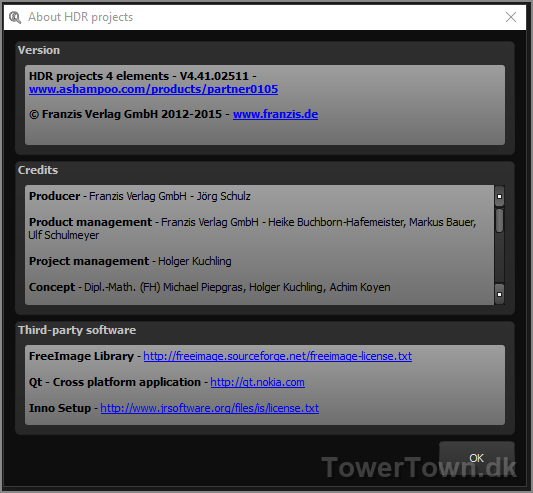Open the qt.nokia.com link
The image size is (533, 493).
257,382
